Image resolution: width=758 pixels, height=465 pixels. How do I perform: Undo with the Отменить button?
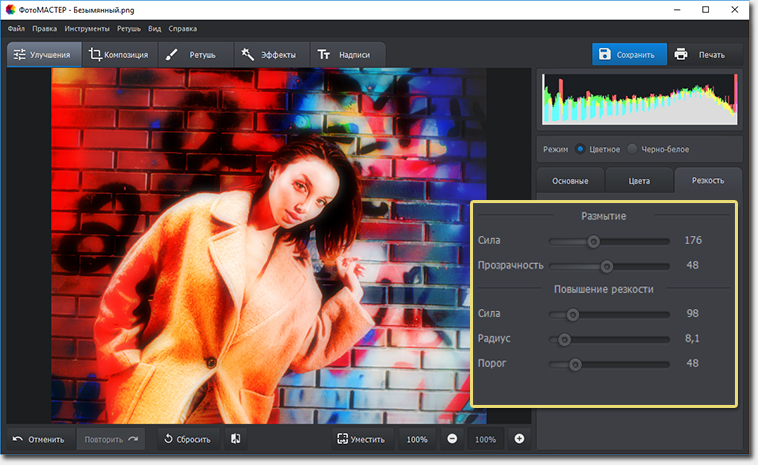pyautogui.click(x=39, y=439)
